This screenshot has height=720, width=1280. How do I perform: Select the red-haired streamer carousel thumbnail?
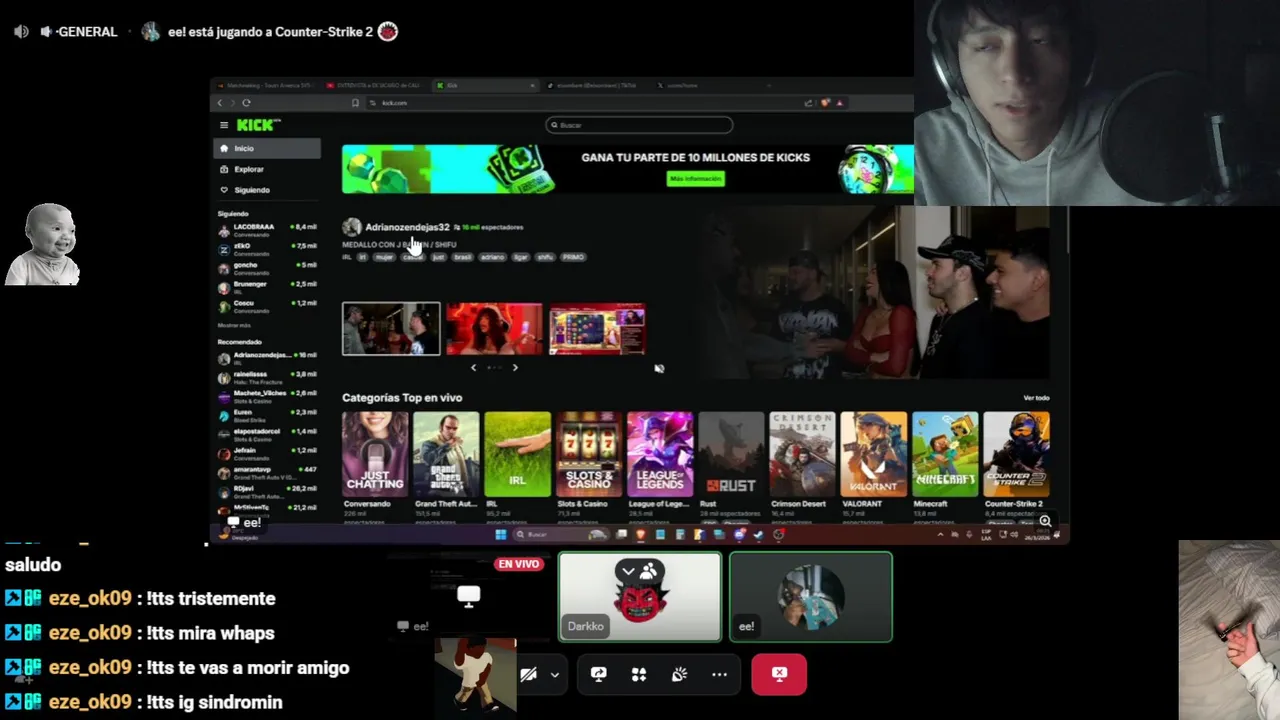point(494,329)
